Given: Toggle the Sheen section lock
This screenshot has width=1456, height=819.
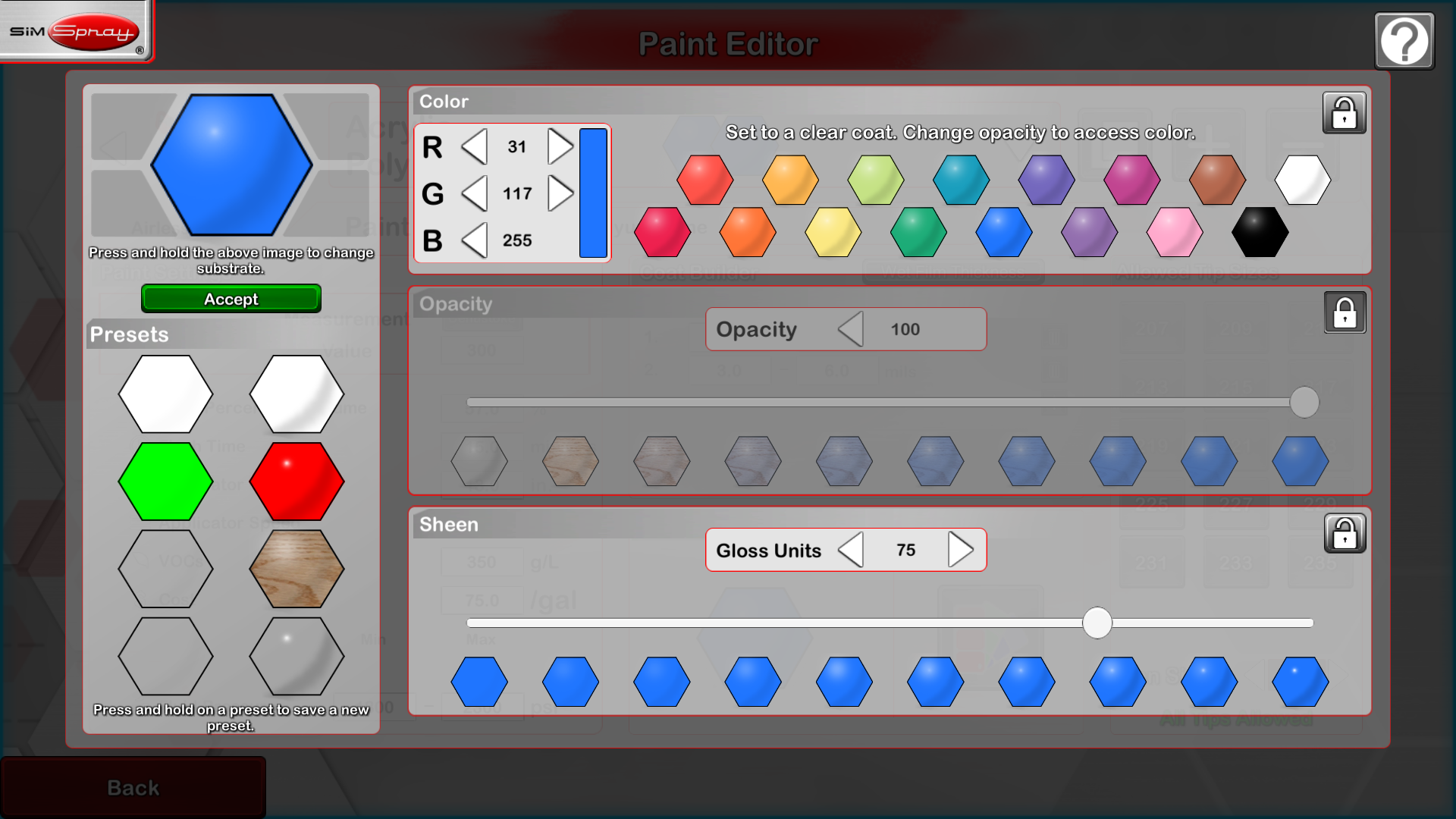Looking at the screenshot, I should pyautogui.click(x=1344, y=533).
